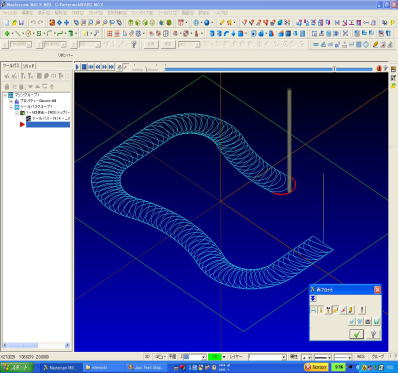The width and height of the screenshot is (398, 373).
Task: Expand the backplot dialog with double-arrow button
Action: click(313, 299)
